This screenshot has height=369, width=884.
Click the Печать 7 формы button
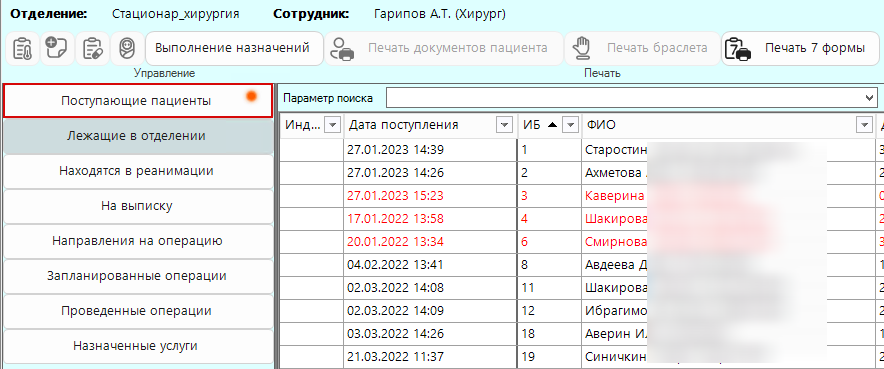pyautogui.click(x=800, y=48)
